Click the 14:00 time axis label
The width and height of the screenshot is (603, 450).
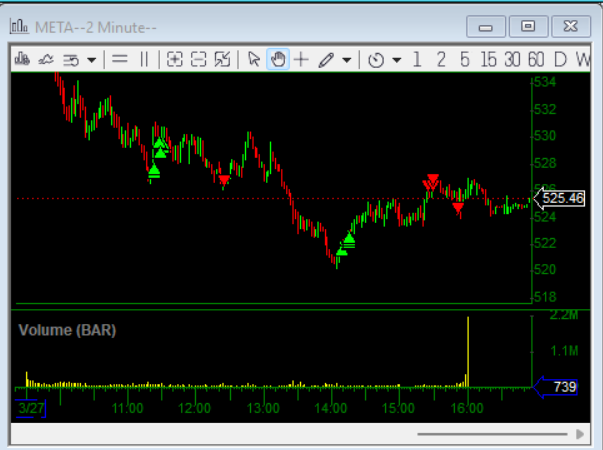pyautogui.click(x=331, y=408)
